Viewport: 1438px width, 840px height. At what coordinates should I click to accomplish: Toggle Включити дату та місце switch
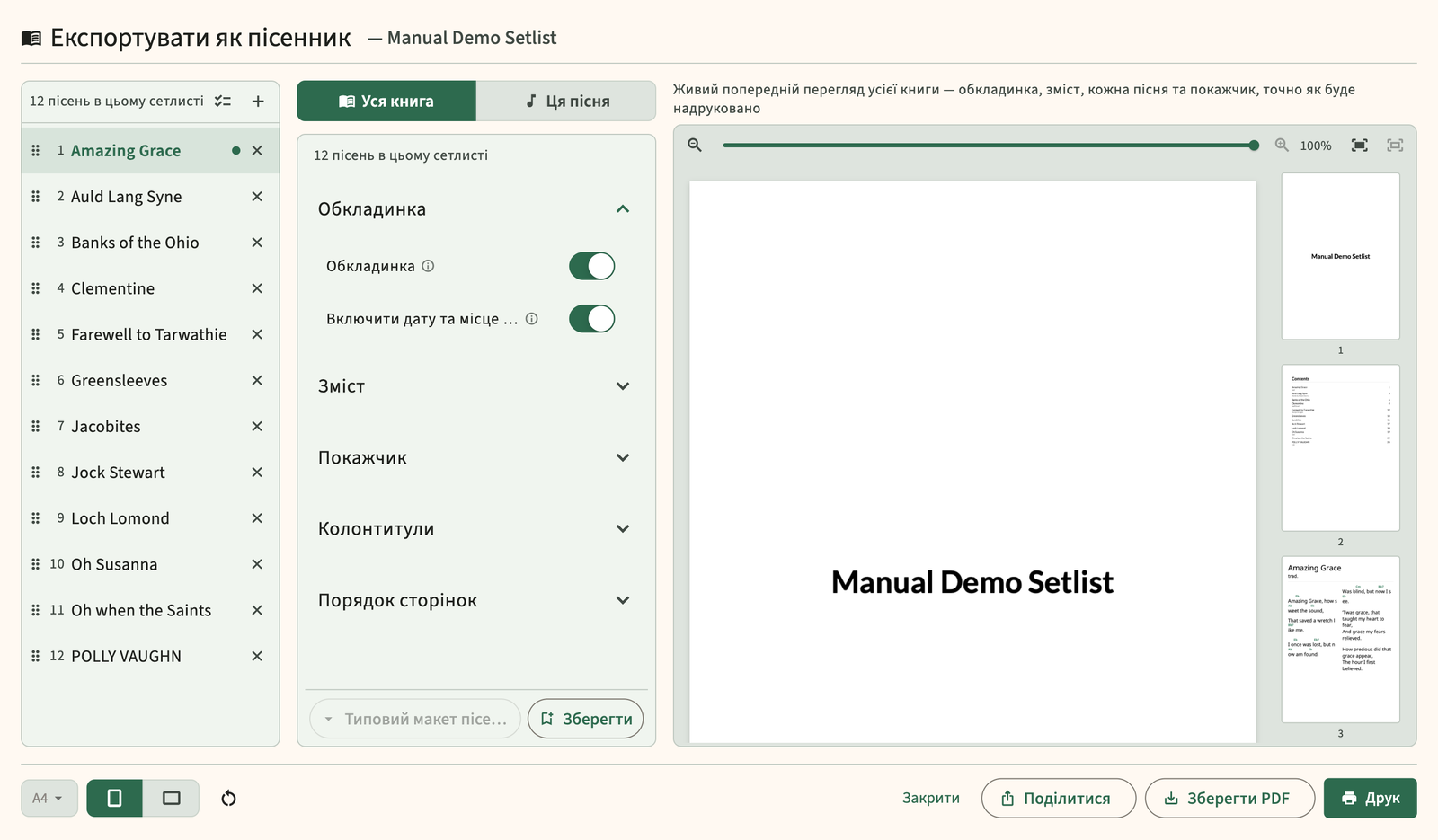click(x=592, y=319)
